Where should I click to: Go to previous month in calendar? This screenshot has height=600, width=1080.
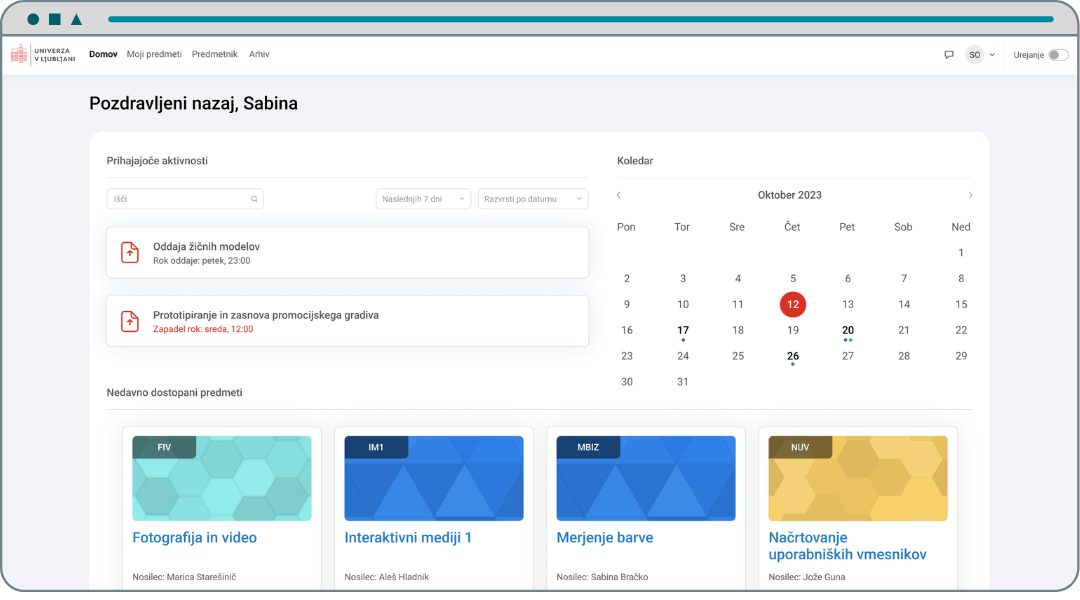point(619,195)
